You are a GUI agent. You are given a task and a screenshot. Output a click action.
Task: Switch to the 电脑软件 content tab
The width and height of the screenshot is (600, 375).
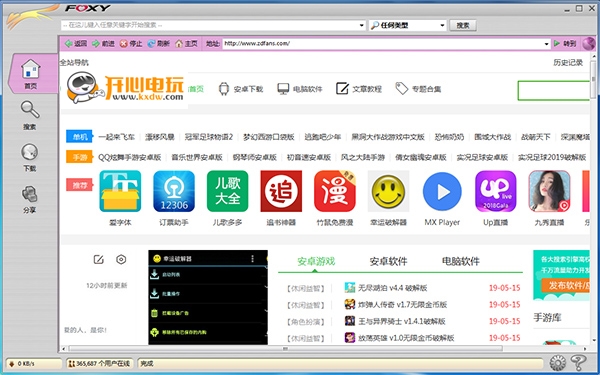point(461,261)
